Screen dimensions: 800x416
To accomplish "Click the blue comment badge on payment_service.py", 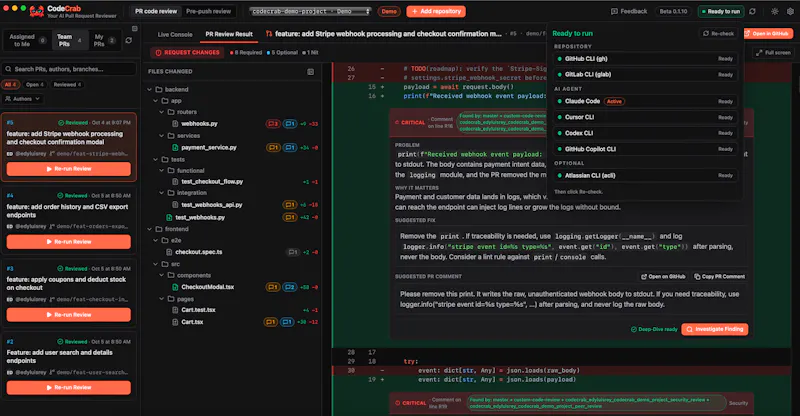I will (290, 148).
